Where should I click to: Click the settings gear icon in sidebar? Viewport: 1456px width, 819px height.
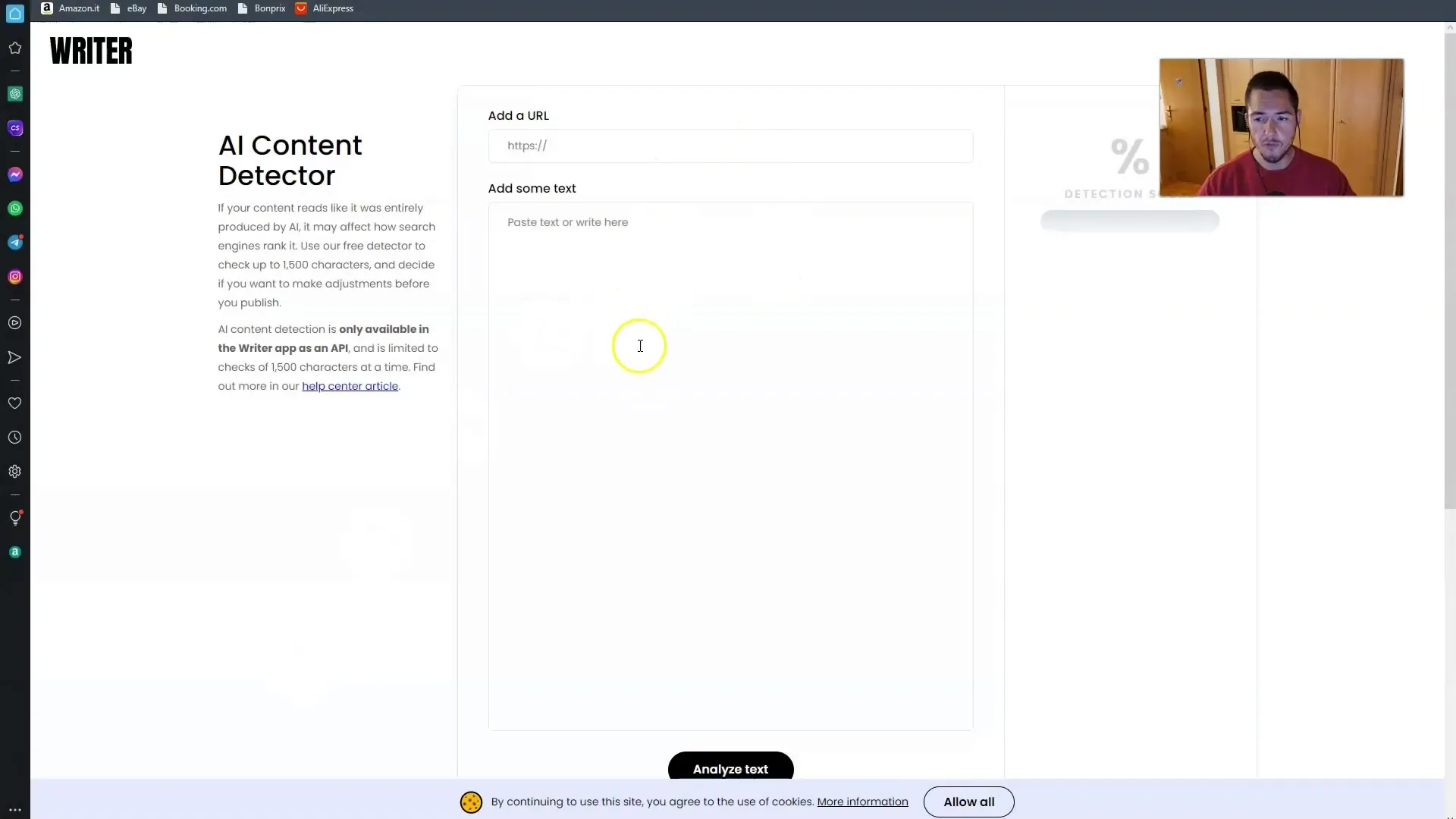15,471
